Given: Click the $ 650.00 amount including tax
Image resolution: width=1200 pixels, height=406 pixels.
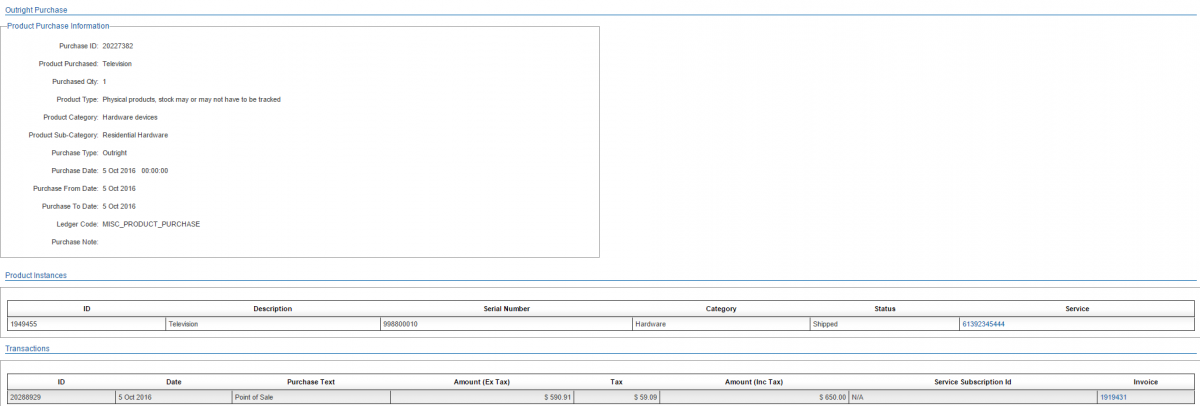Looking at the screenshot, I should click(828, 397).
